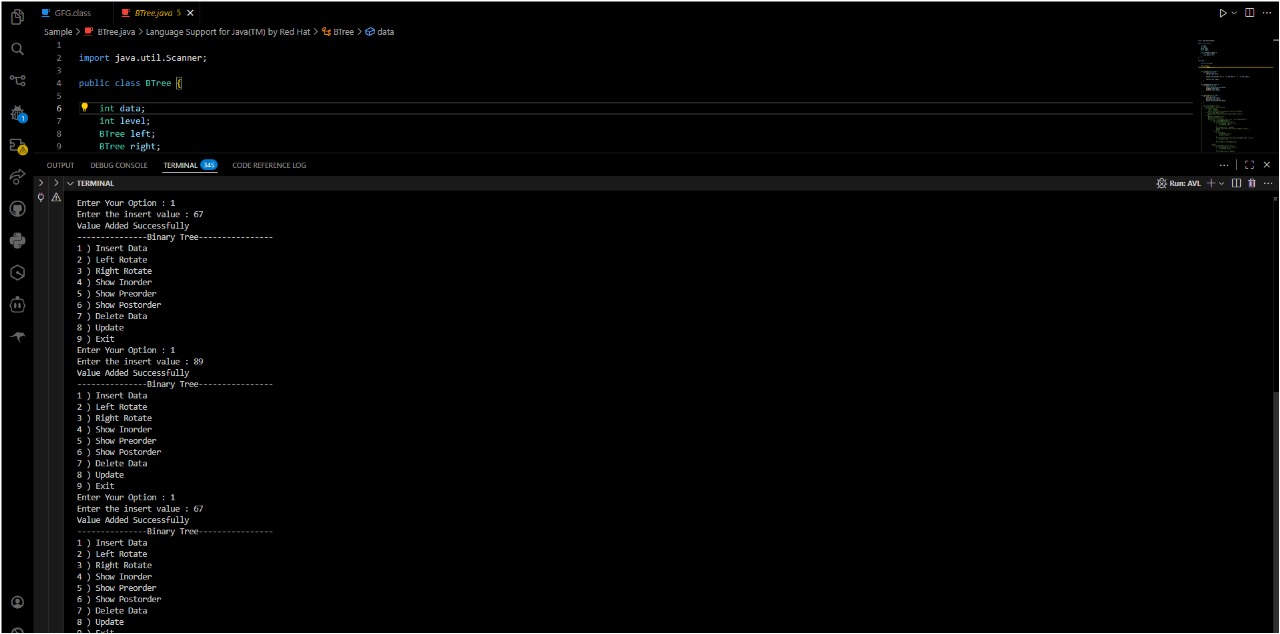This screenshot has width=1280, height=634.
Task: Switch to the DEBUG CONSOLE panel tab
Action: click(119, 165)
